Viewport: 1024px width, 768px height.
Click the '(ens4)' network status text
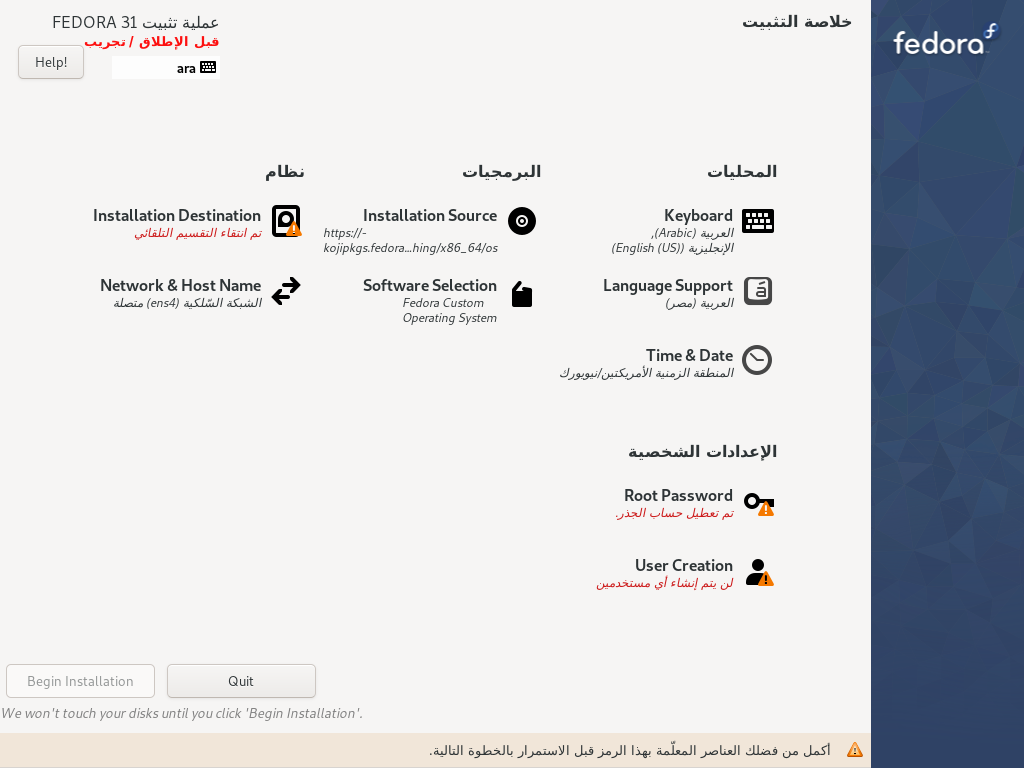coord(188,303)
